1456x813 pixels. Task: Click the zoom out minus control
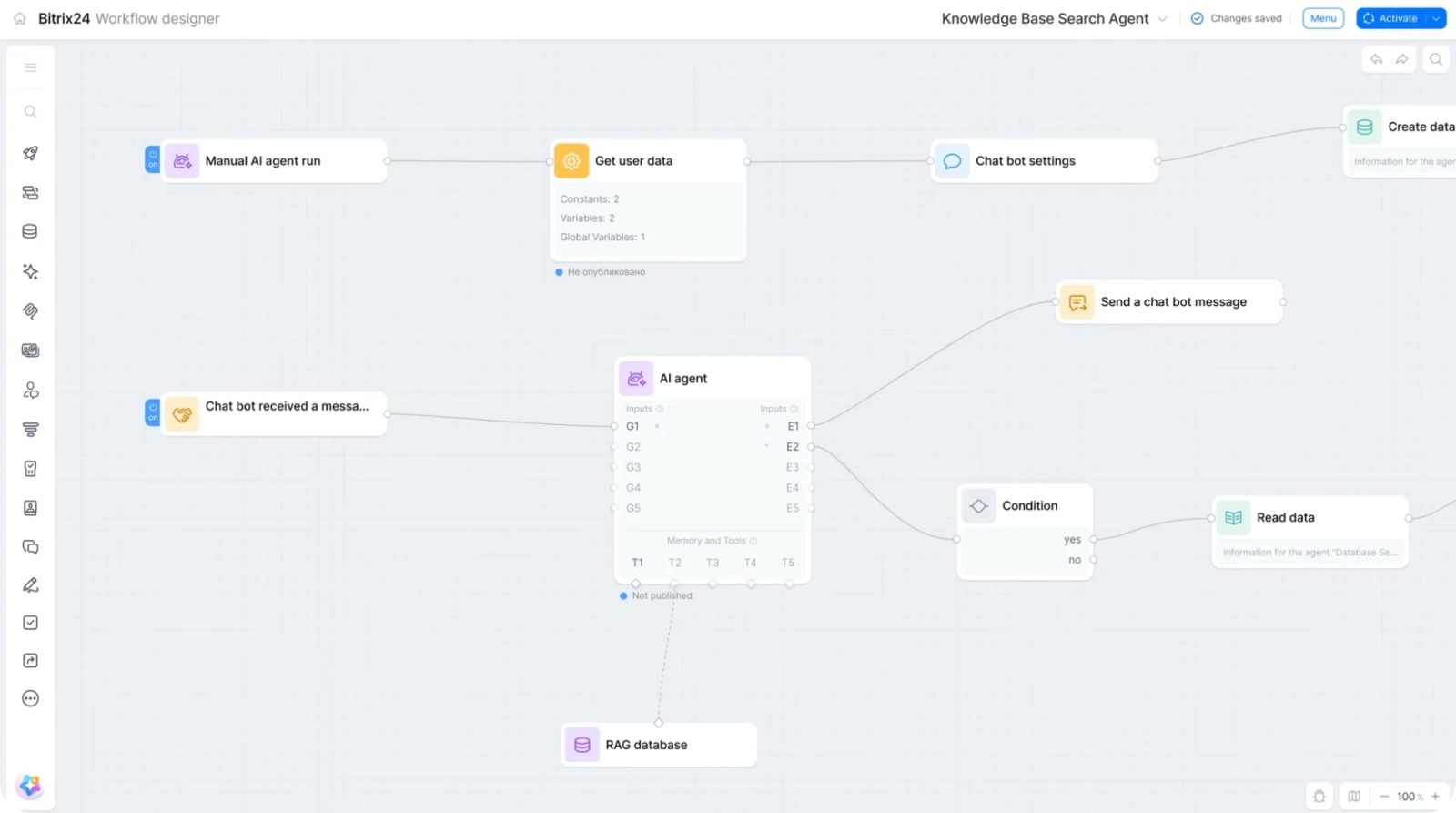pos(1384,797)
